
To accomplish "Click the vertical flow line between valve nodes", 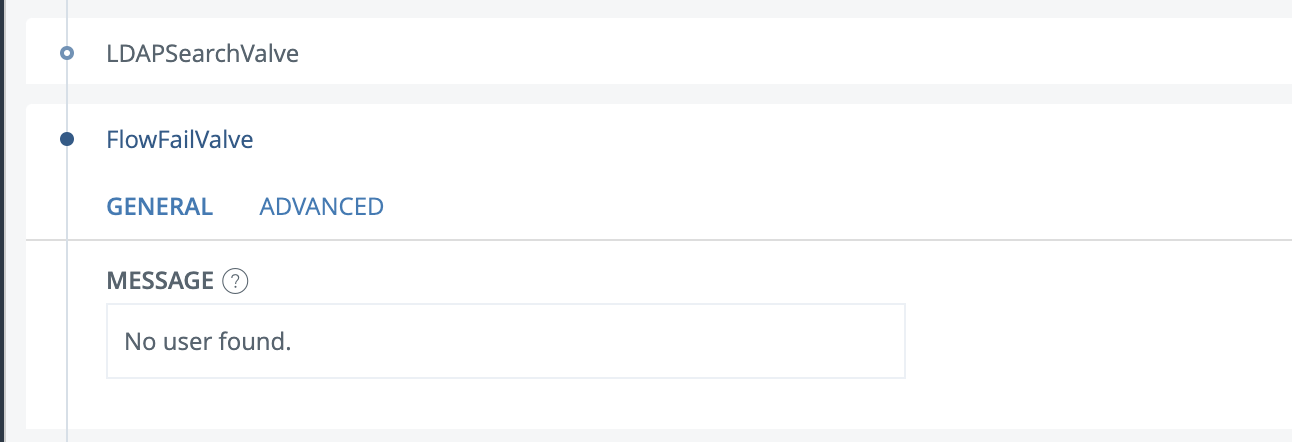I will pyautogui.click(x=67, y=96).
